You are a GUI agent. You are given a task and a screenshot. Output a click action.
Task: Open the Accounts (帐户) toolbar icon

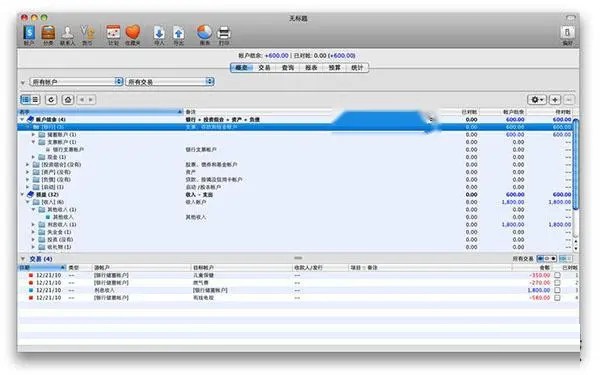tap(29, 34)
